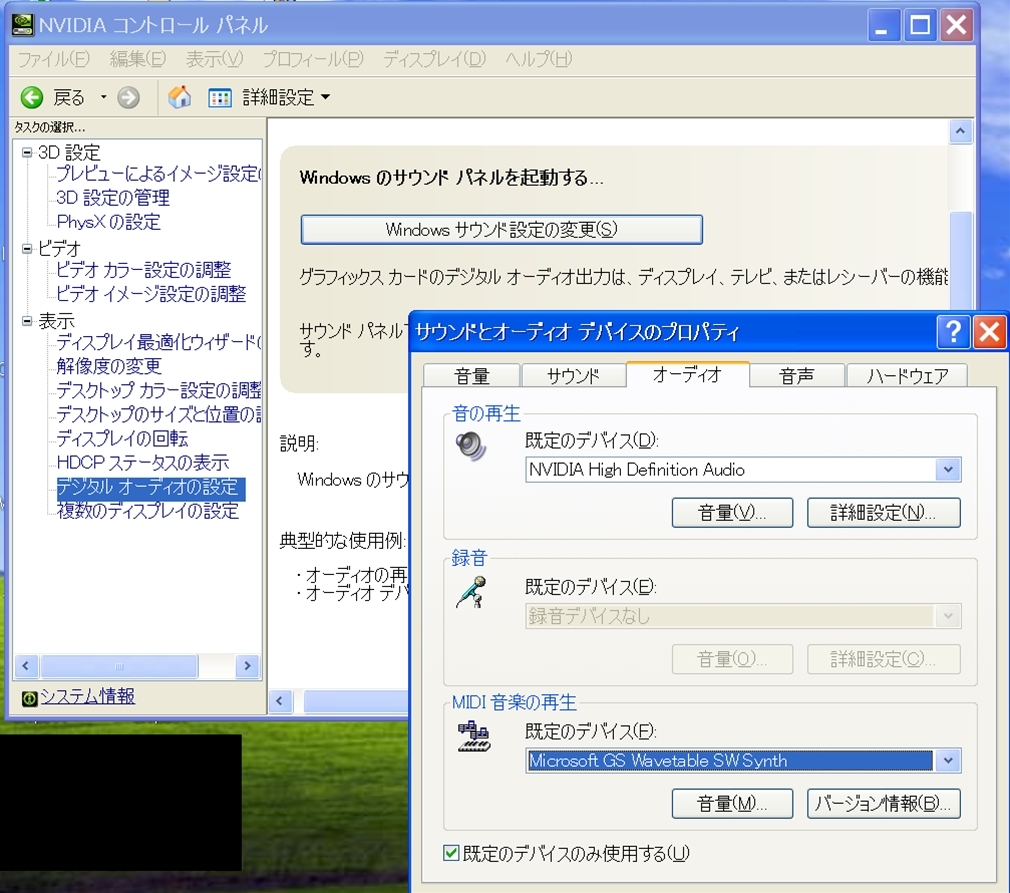Select デスクトップ カラー設定の調整 tree item
Viewport: 1010px width, 893px height.
(158, 390)
